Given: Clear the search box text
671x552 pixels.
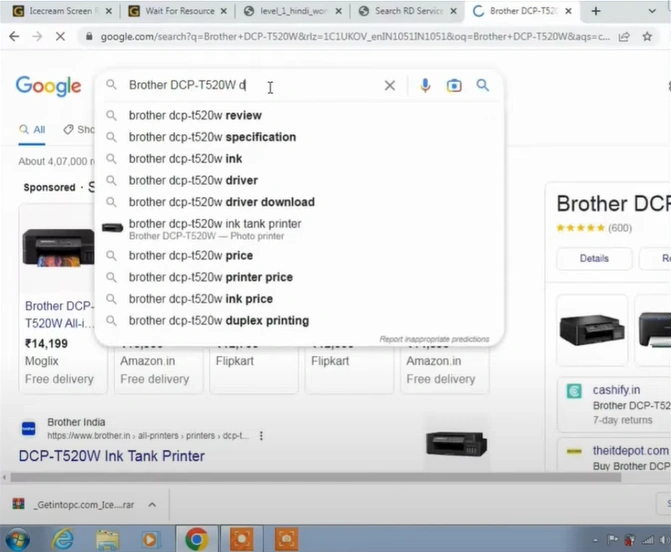Looking at the screenshot, I should (390, 86).
